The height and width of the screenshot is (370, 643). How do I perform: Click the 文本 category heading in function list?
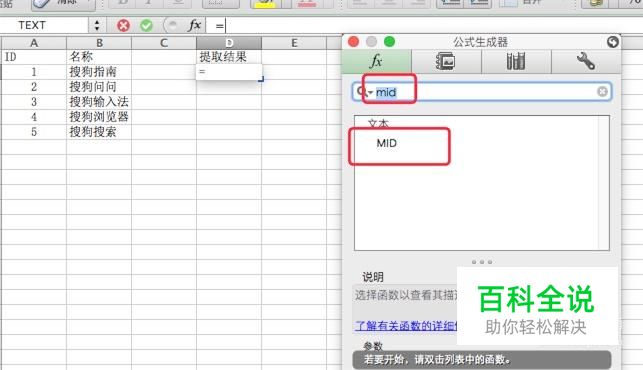tap(378, 123)
